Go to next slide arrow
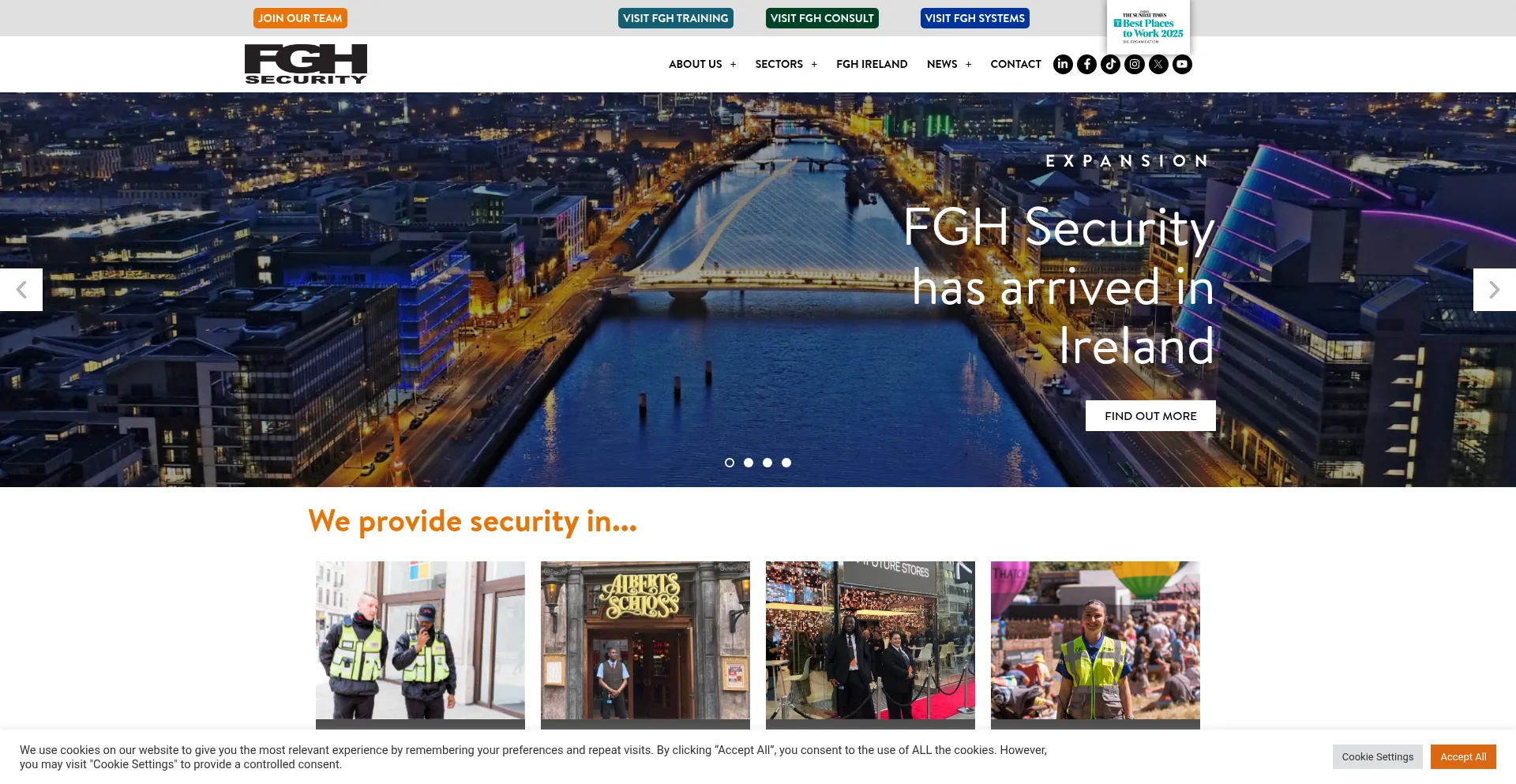The height and width of the screenshot is (784, 1516). 1494,290
